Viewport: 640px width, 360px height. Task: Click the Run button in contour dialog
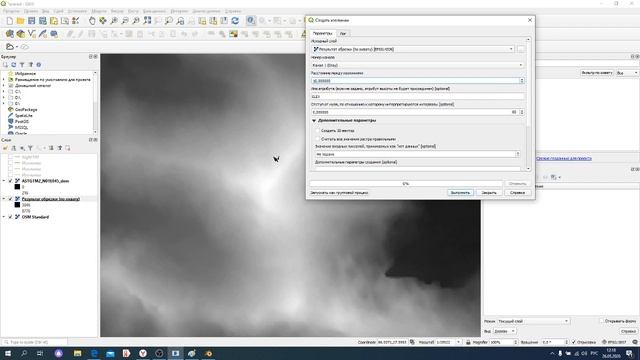[x=460, y=193]
